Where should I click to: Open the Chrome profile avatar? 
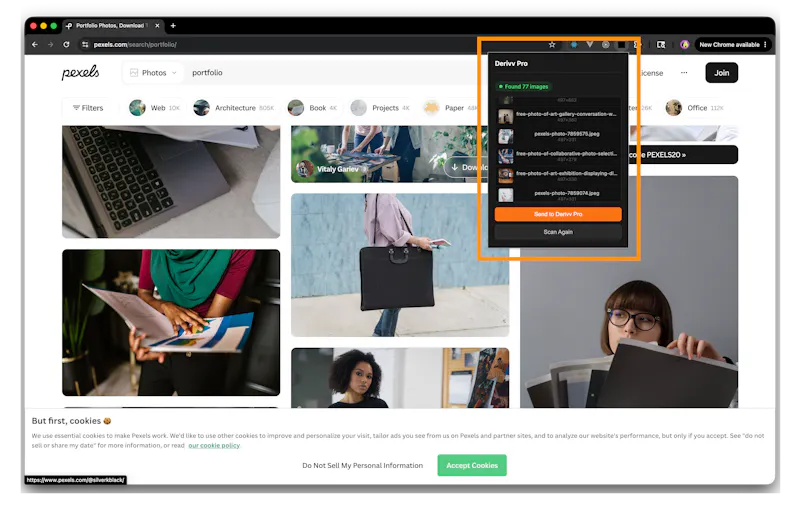pyautogui.click(x=685, y=44)
